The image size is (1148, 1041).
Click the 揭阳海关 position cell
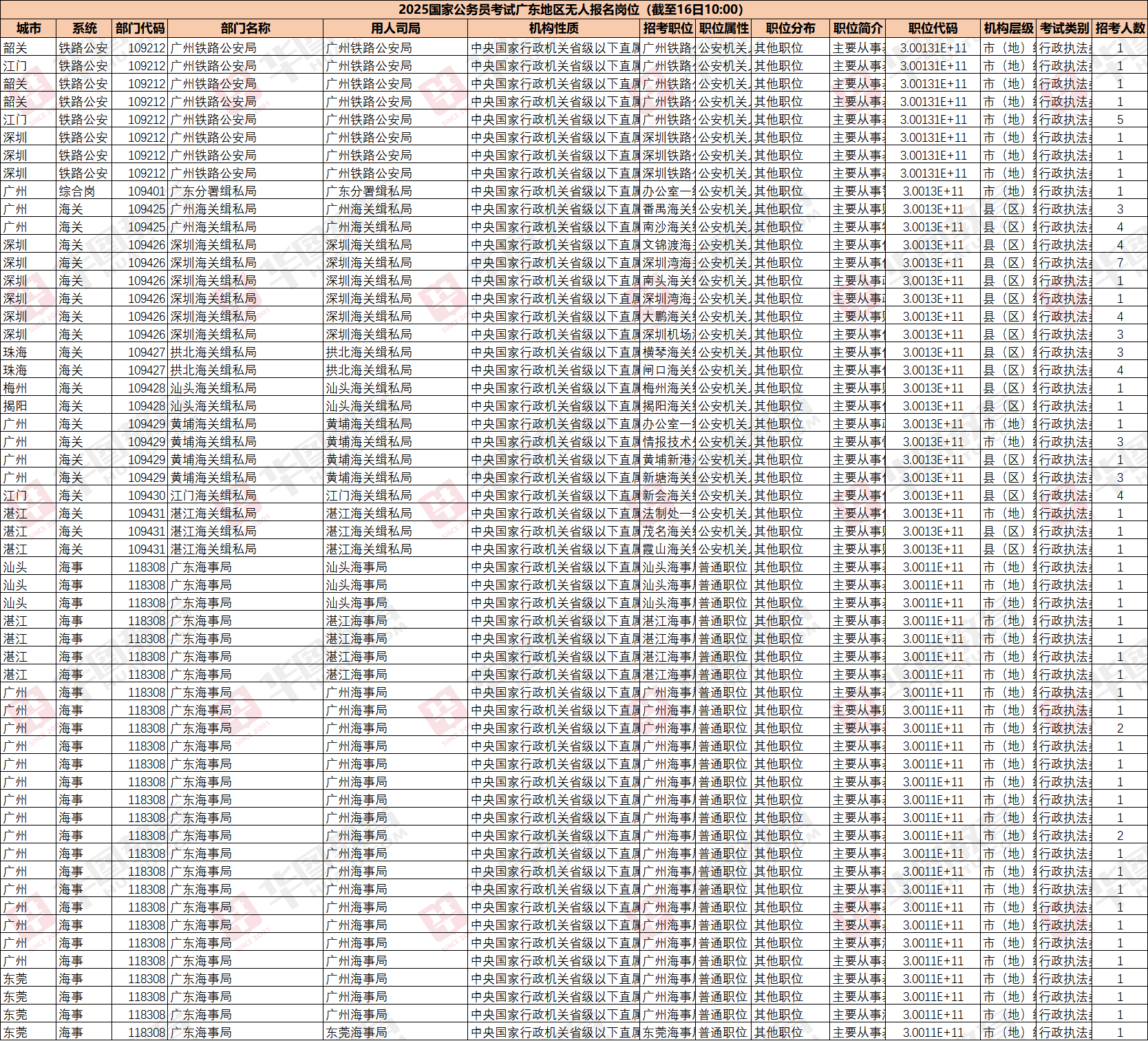click(x=668, y=406)
